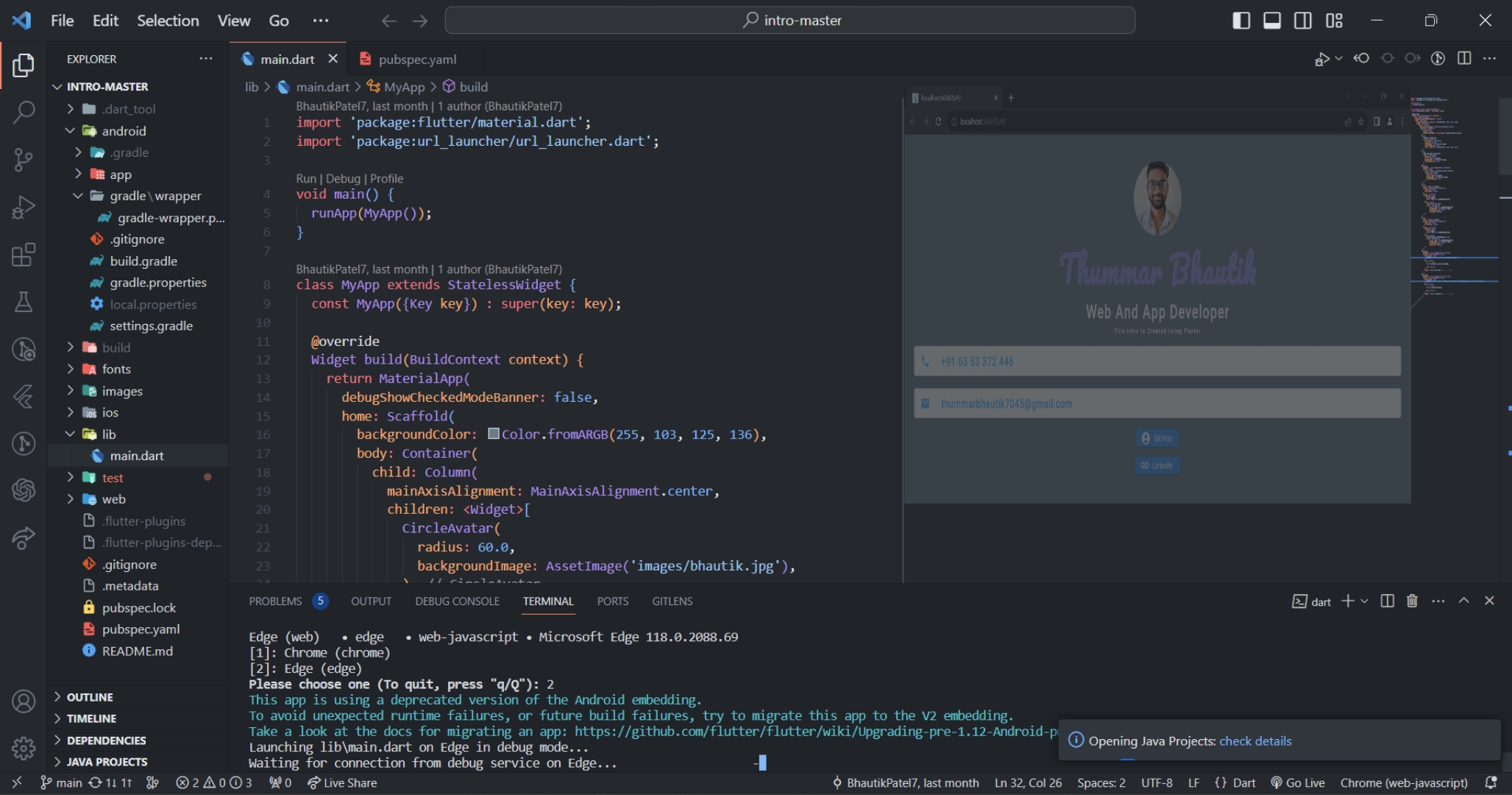Open Accounts menu in activity bar
The width and height of the screenshot is (1512, 795).
(x=24, y=702)
